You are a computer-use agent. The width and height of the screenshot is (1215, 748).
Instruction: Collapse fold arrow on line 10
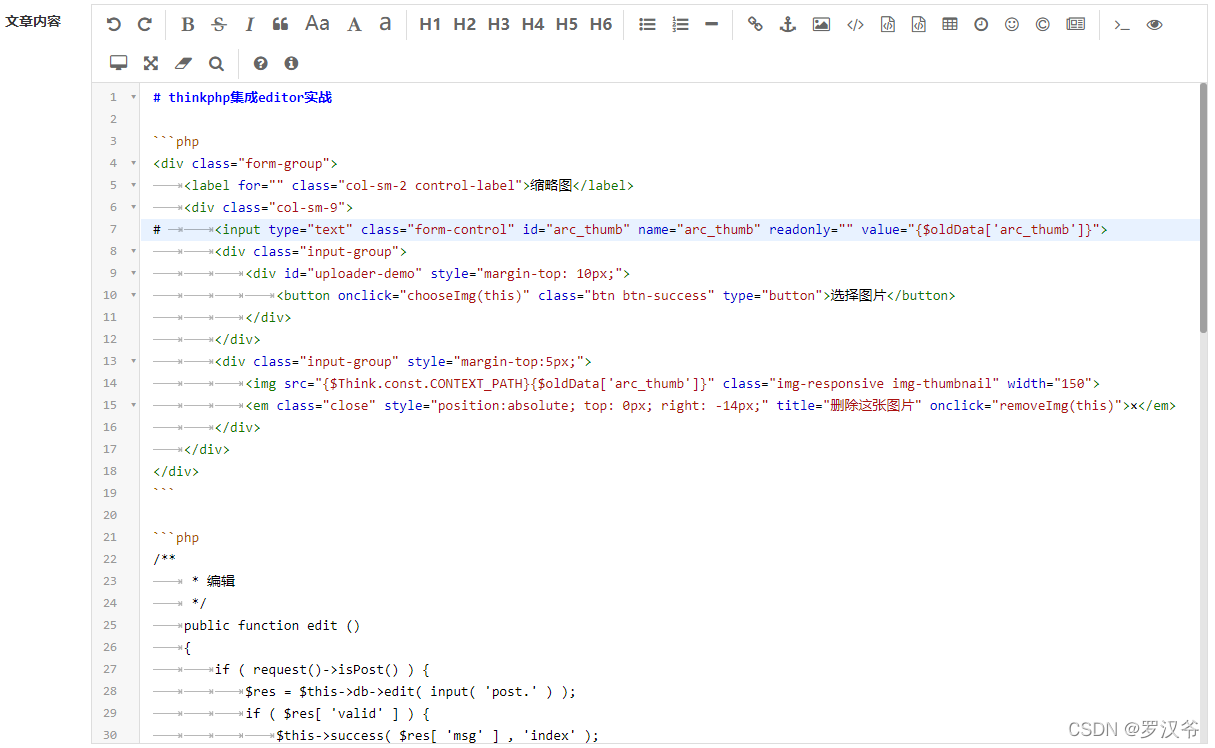(133, 295)
